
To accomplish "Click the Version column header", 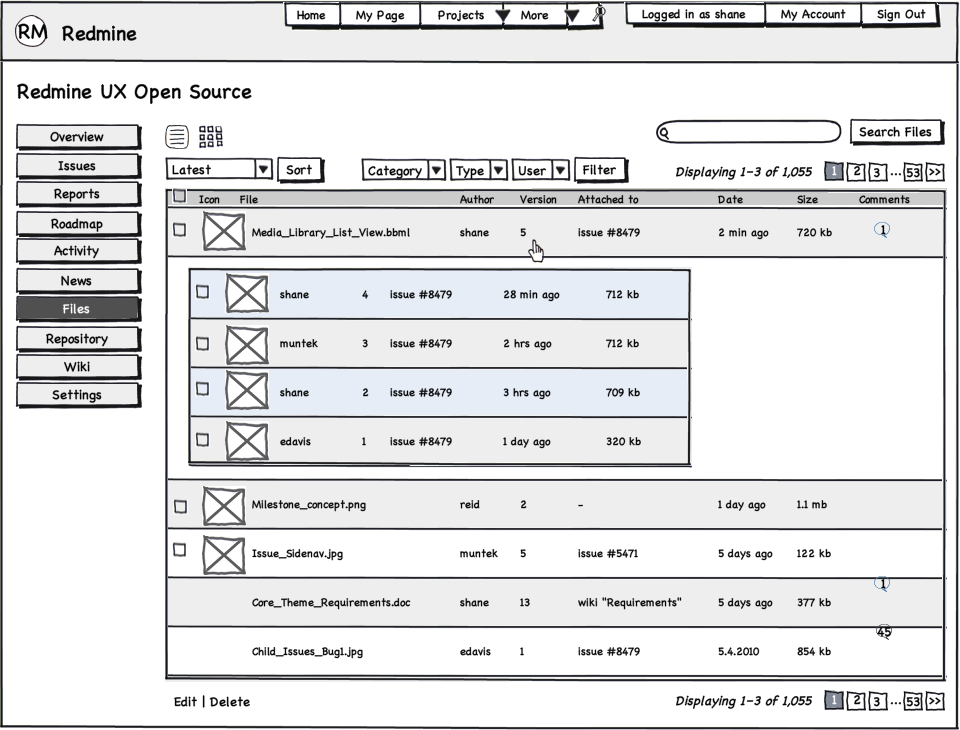I will point(538,200).
